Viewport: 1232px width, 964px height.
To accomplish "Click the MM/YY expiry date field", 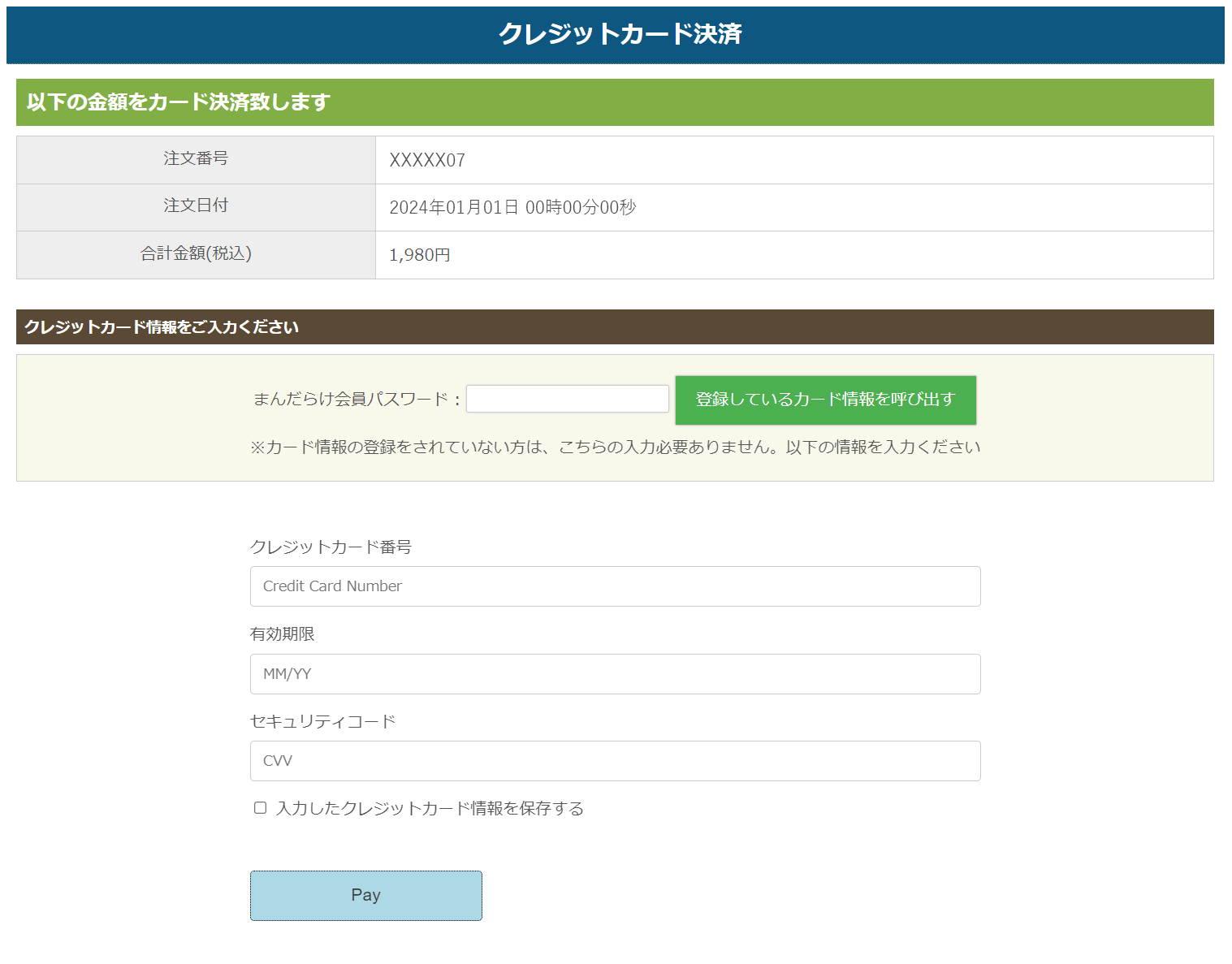I will tap(615, 674).
